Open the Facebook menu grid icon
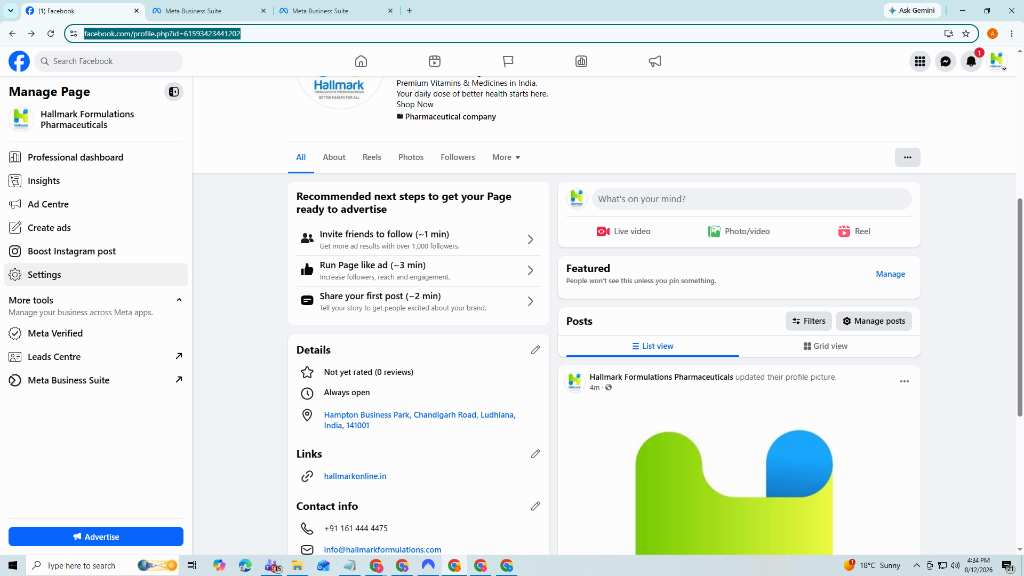Image resolution: width=1024 pixels, height=576 pixels. (x=920, y=61)
